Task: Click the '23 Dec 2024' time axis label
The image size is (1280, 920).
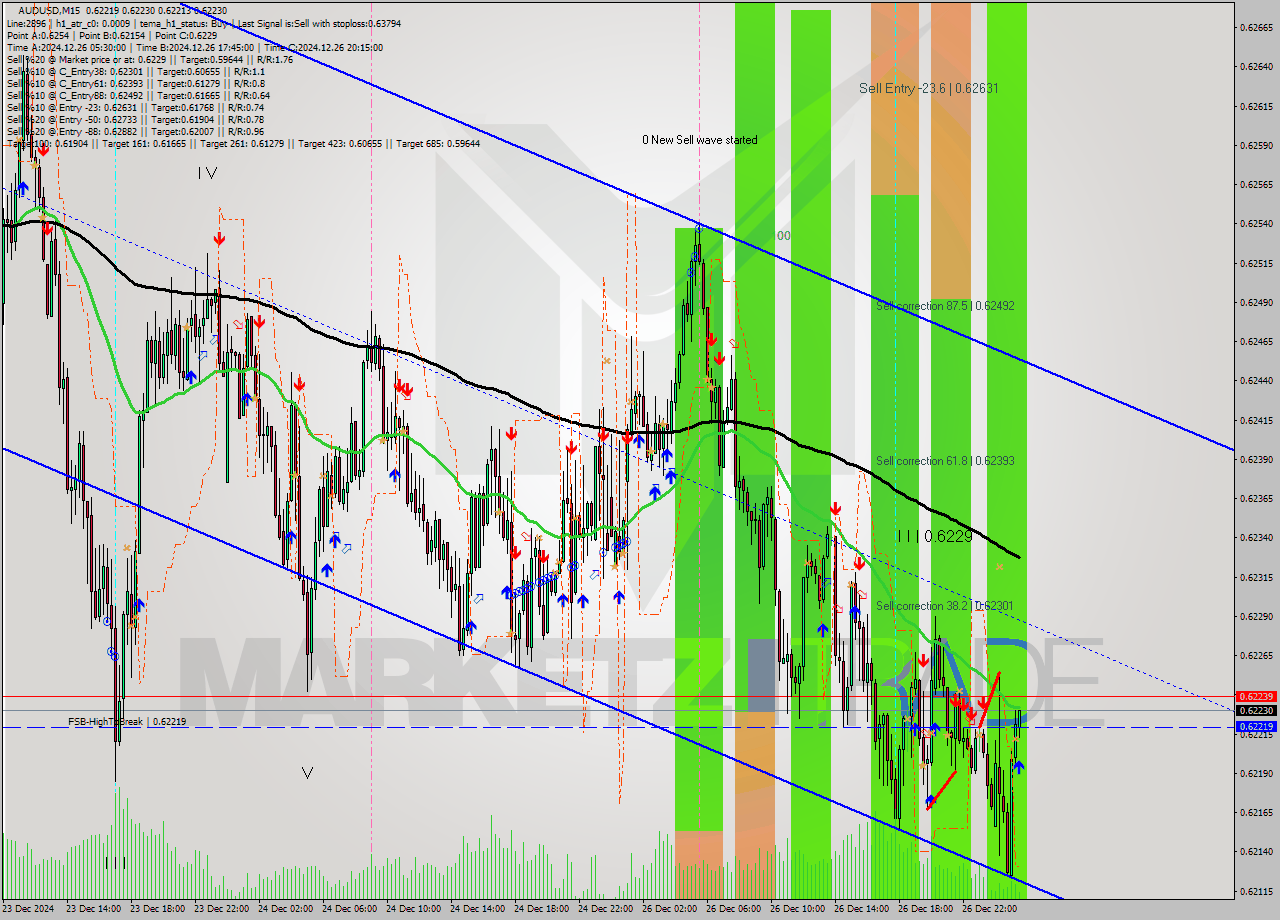Action: (x=30, y=909)
